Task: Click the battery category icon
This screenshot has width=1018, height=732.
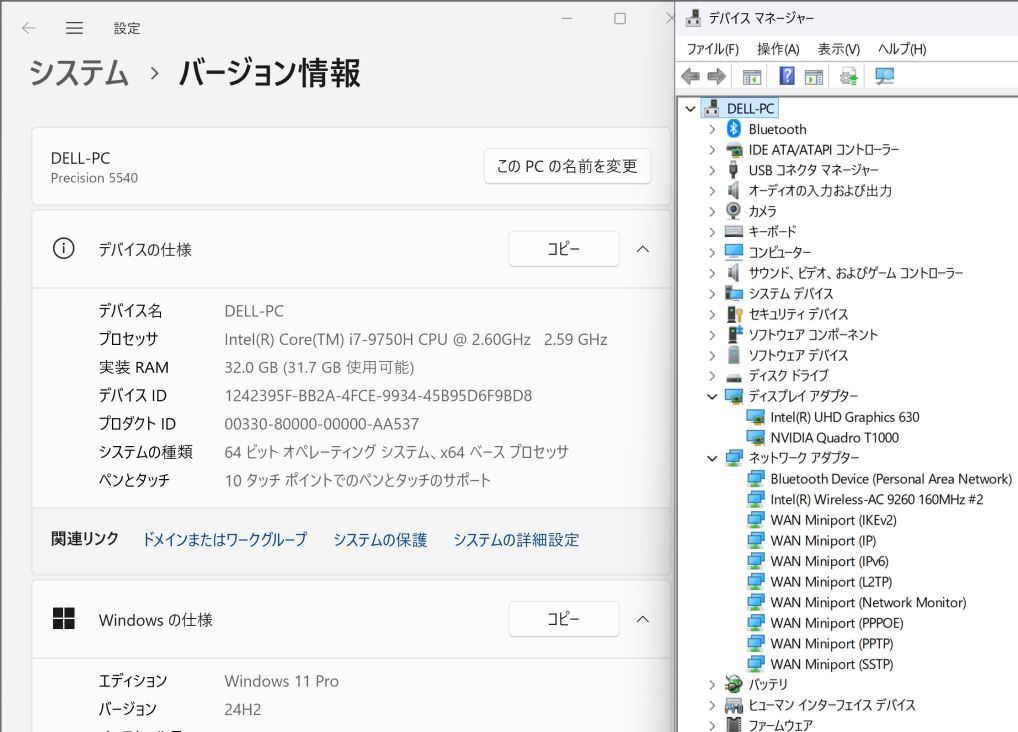Action: 734,684
